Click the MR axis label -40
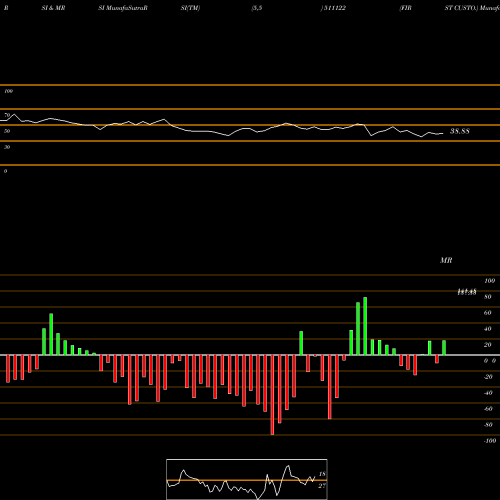500x500 pixels. click(488, 393)
